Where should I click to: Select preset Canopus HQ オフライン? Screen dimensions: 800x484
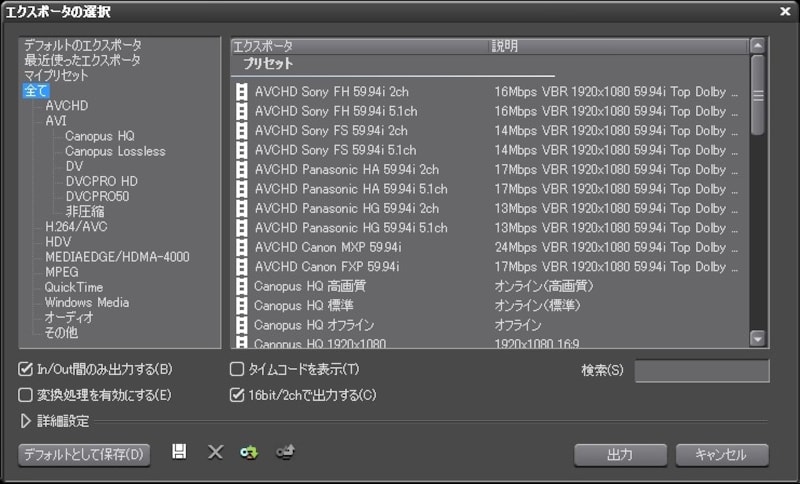tap(314, 325)
